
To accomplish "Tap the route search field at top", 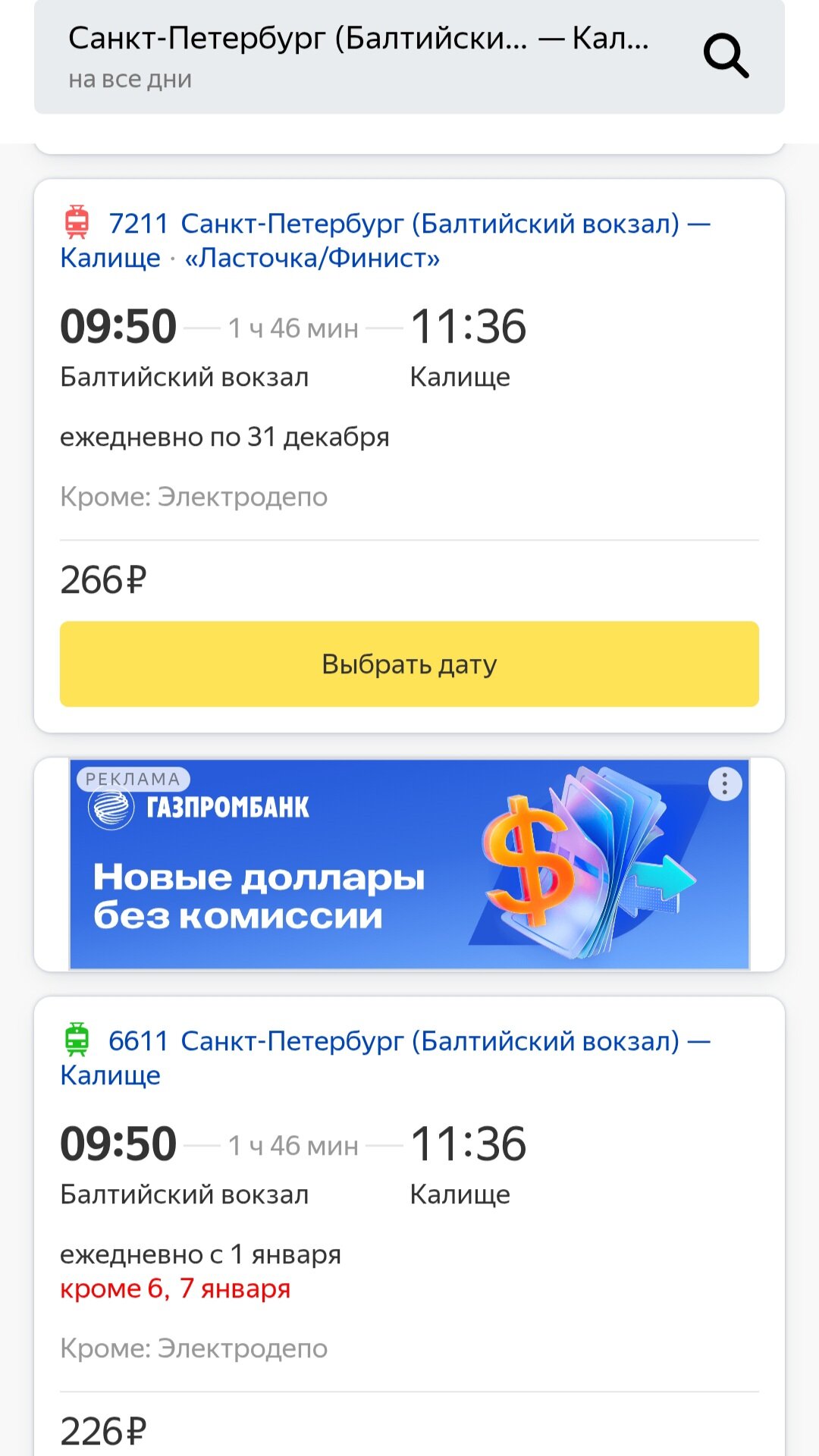I will (x=358, y=38).
